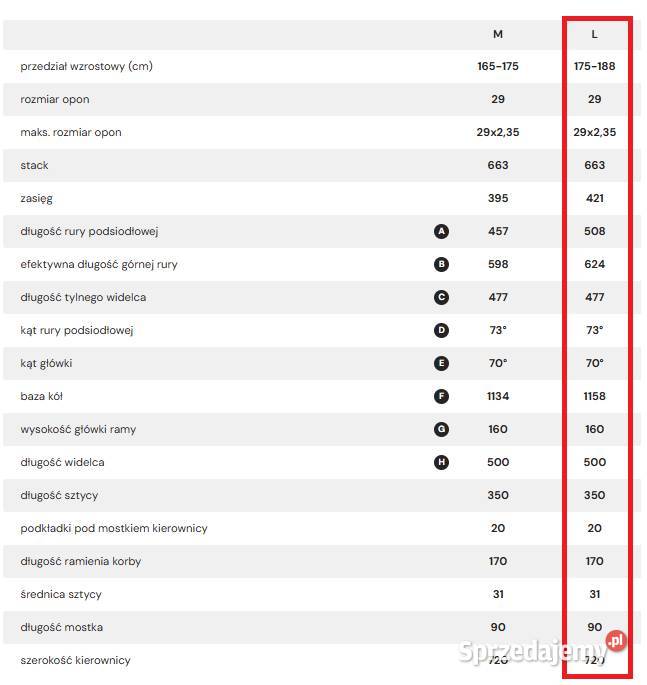647x685 pixels.
Task: Click the E badge for head angle
Action: 441,363
